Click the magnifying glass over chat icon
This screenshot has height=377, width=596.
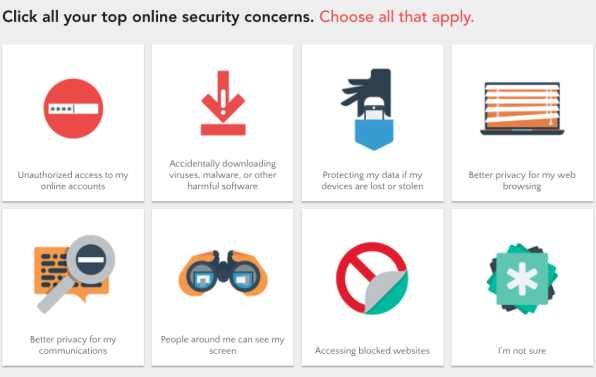74,274
